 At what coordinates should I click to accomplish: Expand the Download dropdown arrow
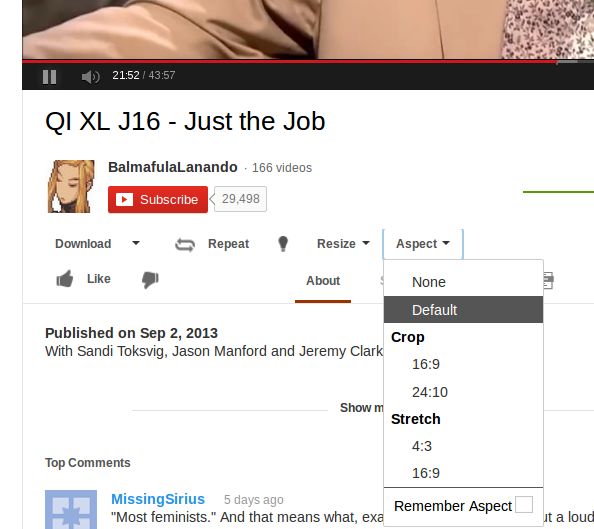point(136,243)
